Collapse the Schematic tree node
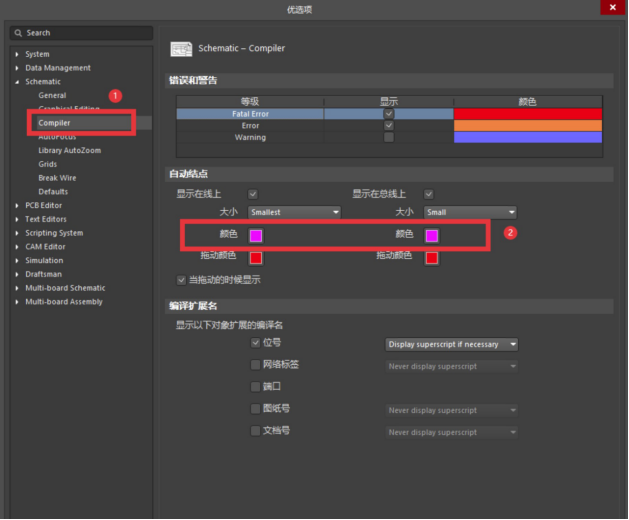629x520 pixels. click(17, 82)
